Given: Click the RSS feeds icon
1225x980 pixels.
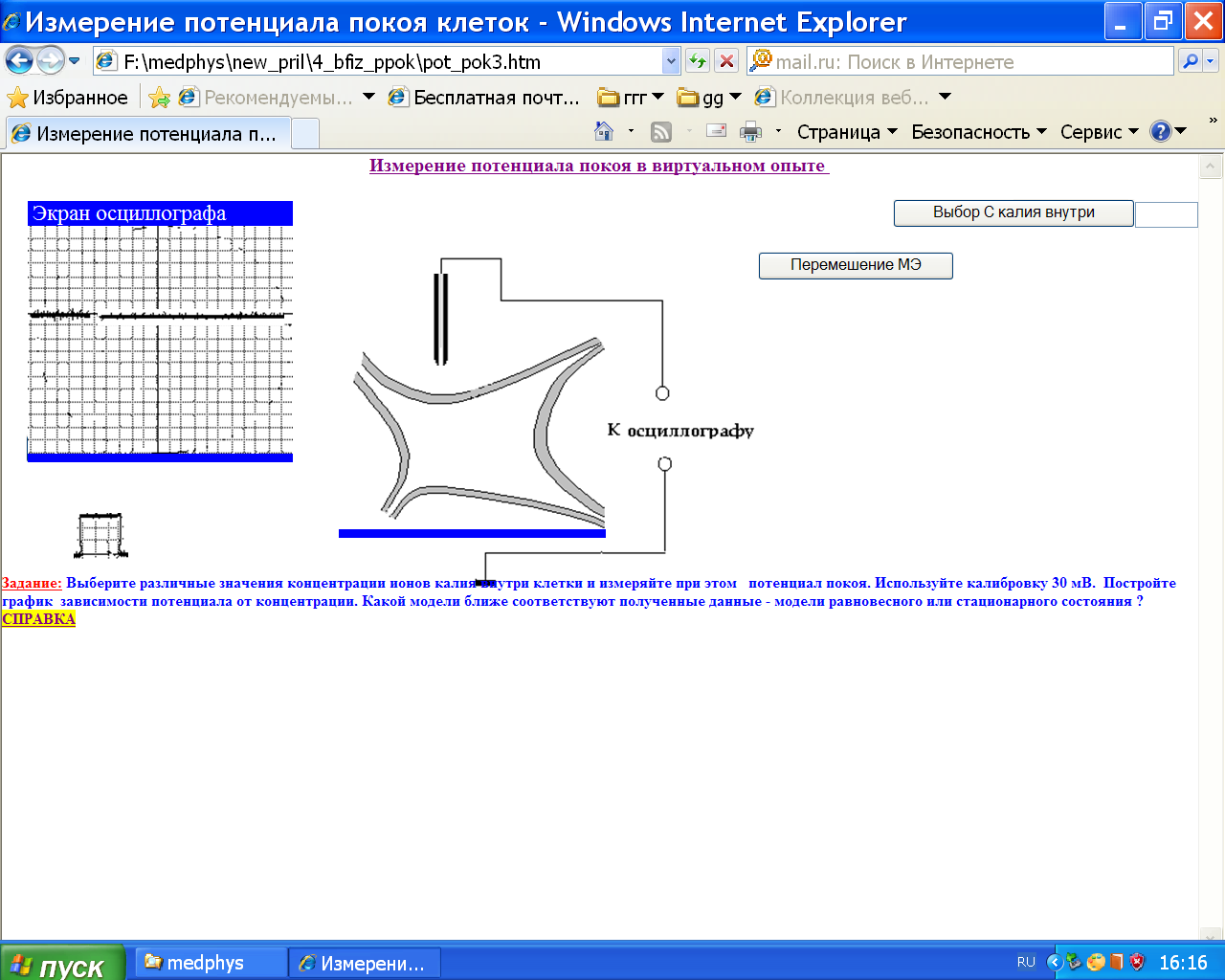Looking at the screenshot, I should pos(661,132).
